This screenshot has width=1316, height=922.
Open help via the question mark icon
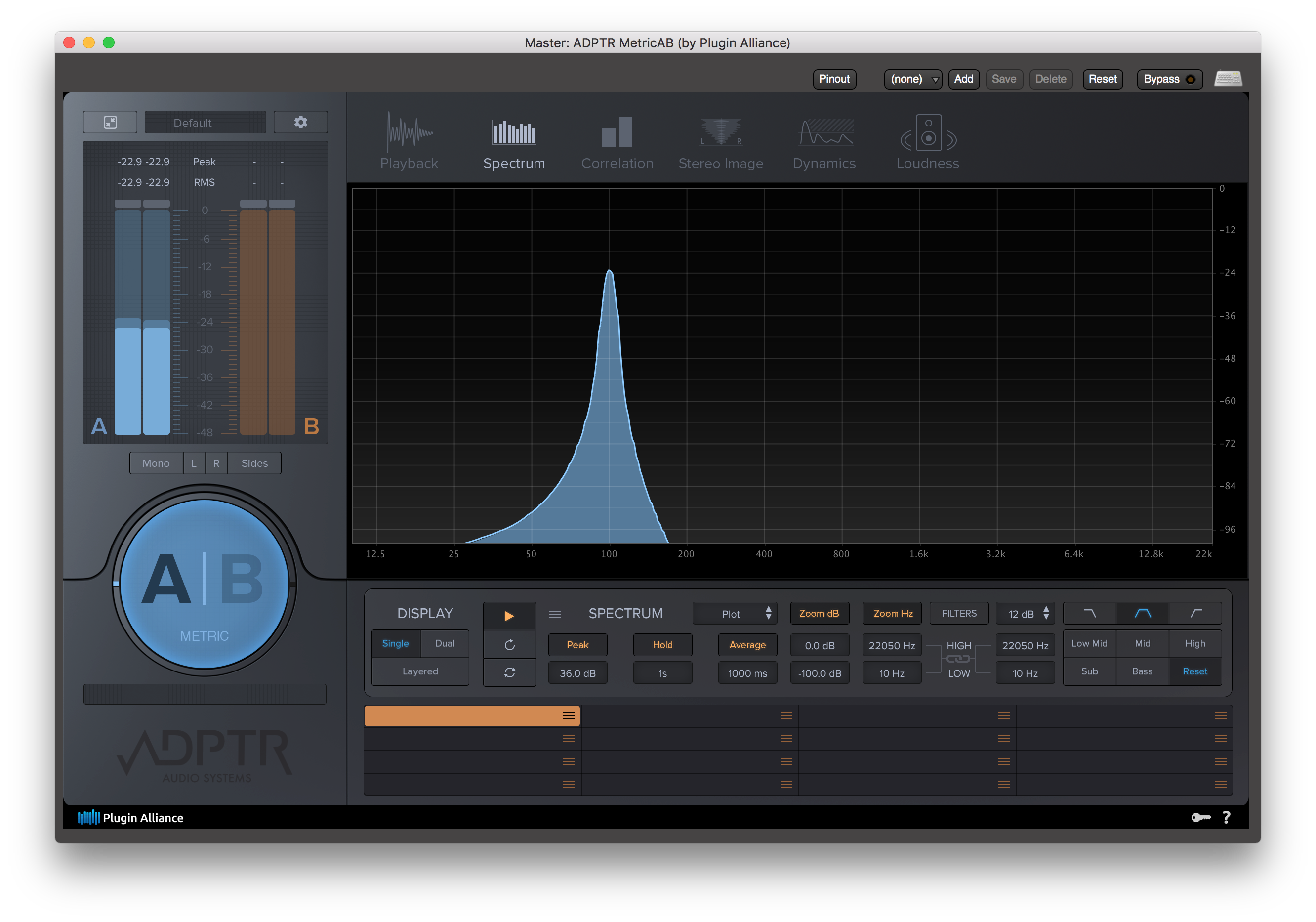(x=1226, y=818)
